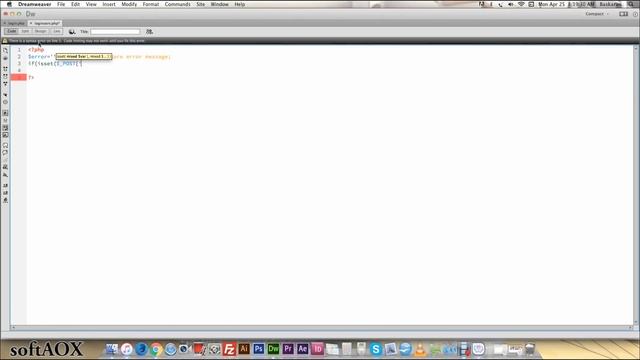640x360 pixels.
Task: Switch to Split view
Action: pyautogui.click(x=25, y=31)
